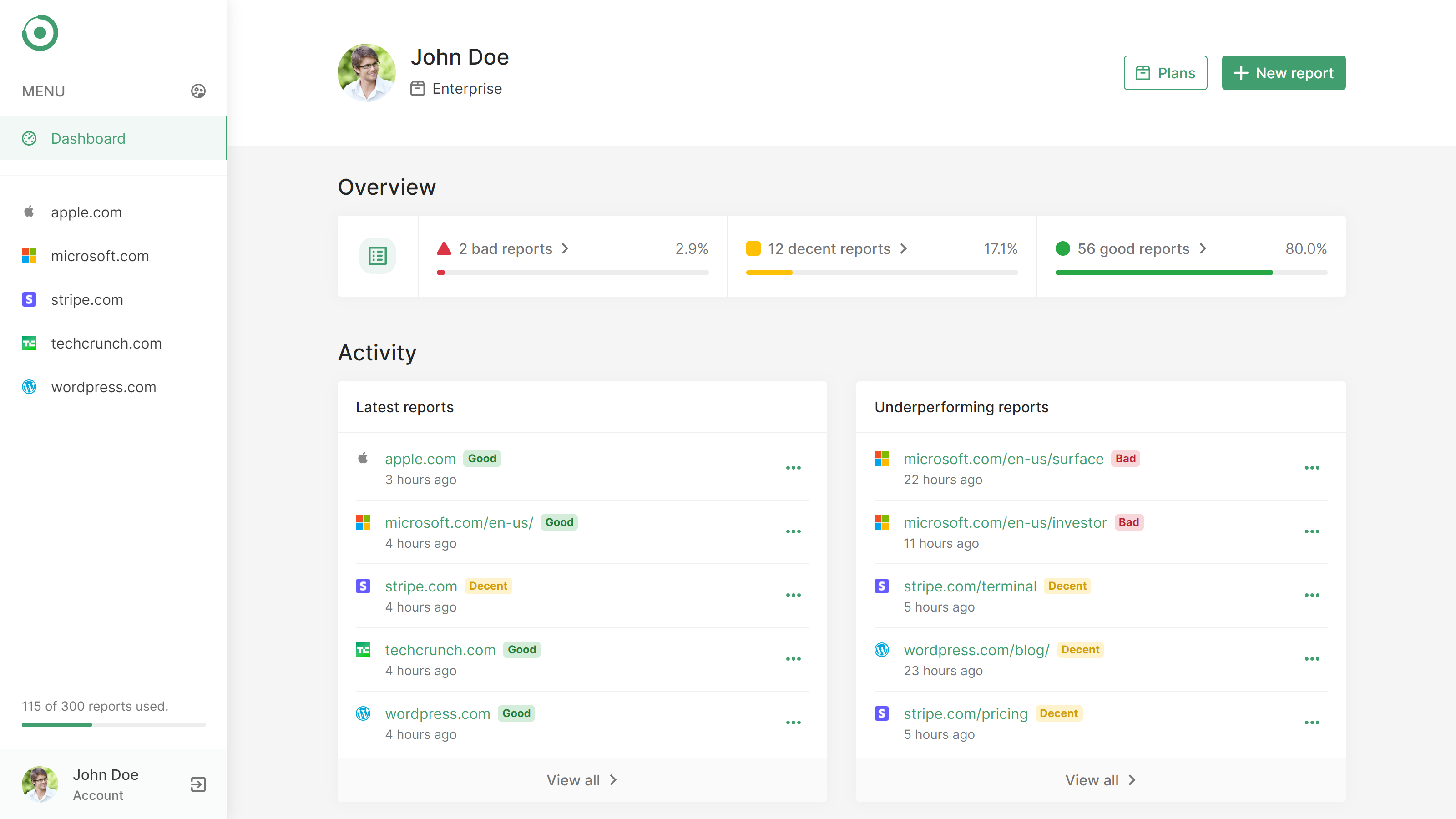This screenshot has width=1456, height=819.
Task: Click WordPress icon beside wordpress.com/blog/
Action: click(882, 649)
